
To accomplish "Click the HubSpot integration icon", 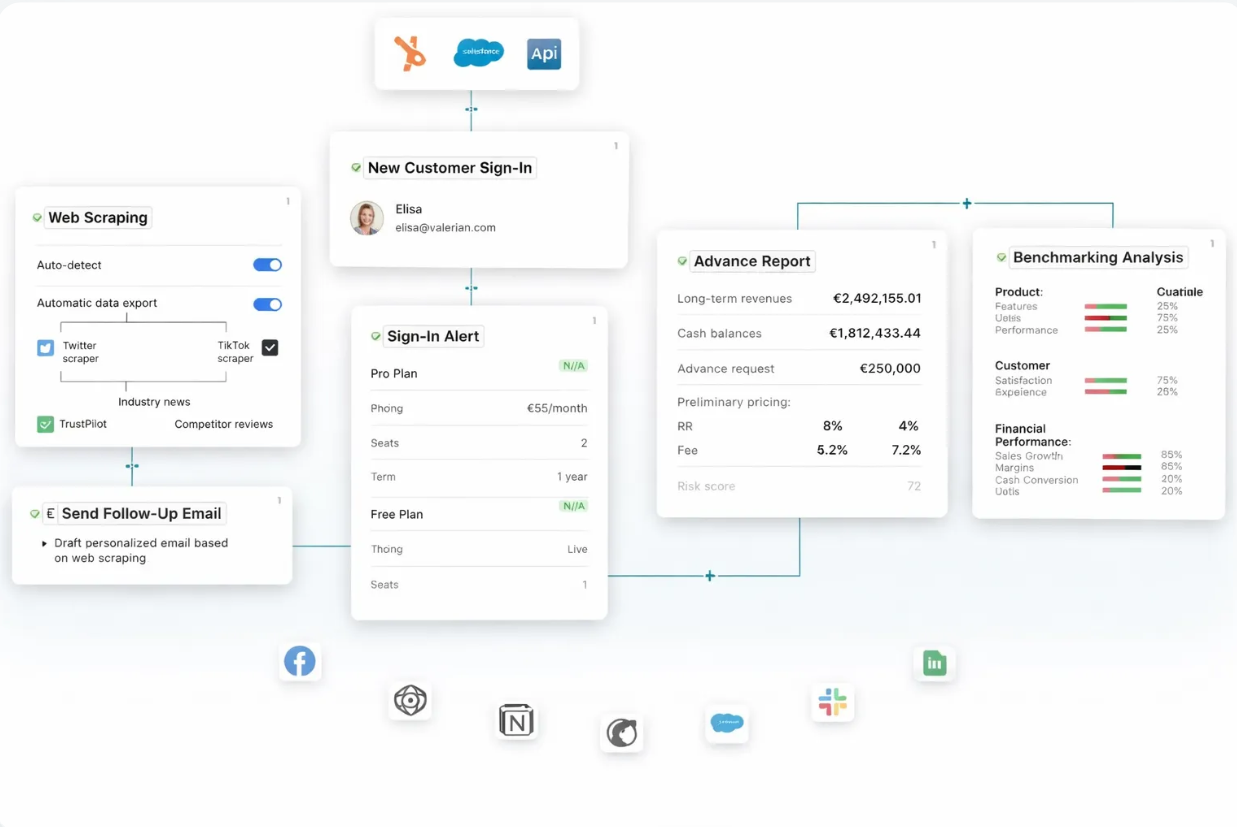I will pos(409,53).
